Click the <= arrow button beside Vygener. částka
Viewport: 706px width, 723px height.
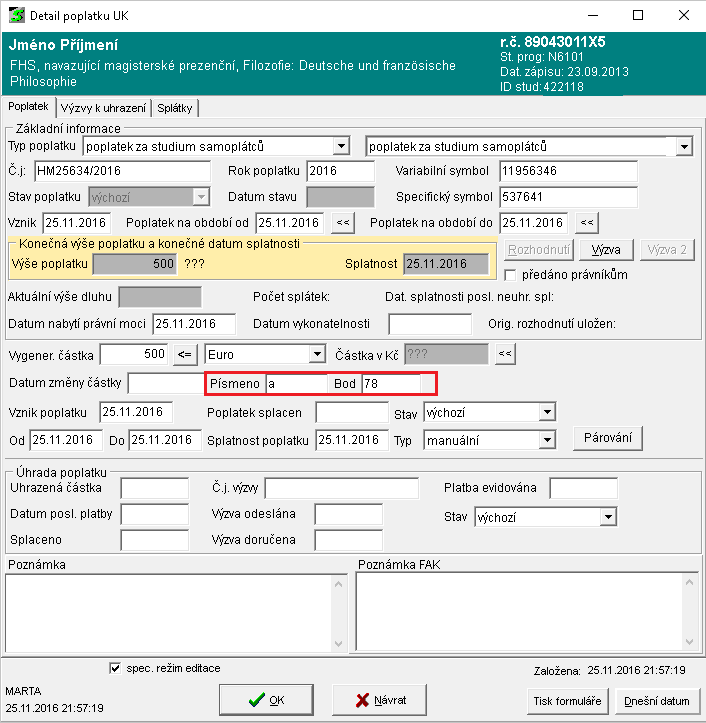[184, 354]
